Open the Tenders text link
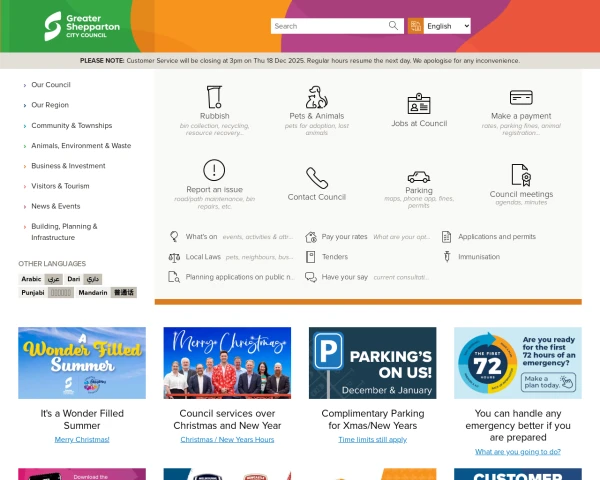 tap(335, 257)
